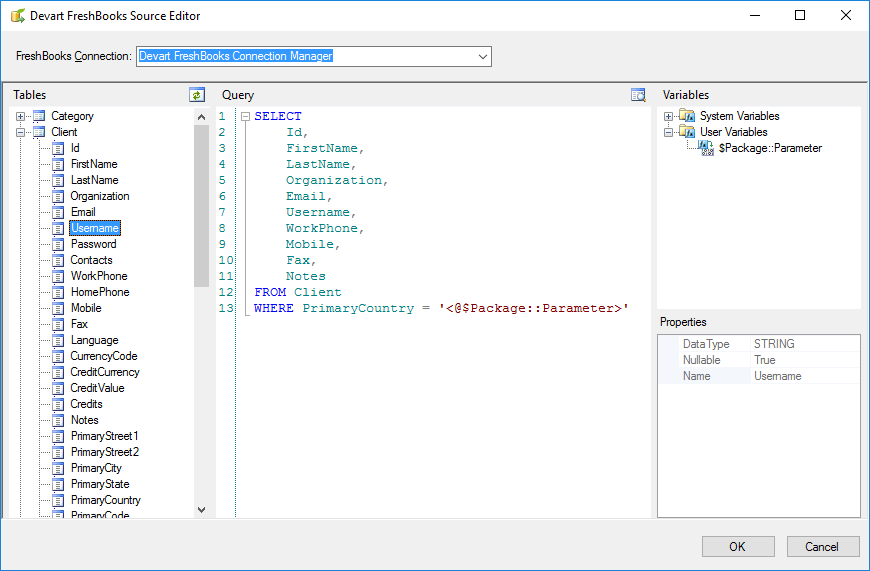Select the Organization column in tree
The width and height of the screenshot is (870, 571).
coord(100,196)
